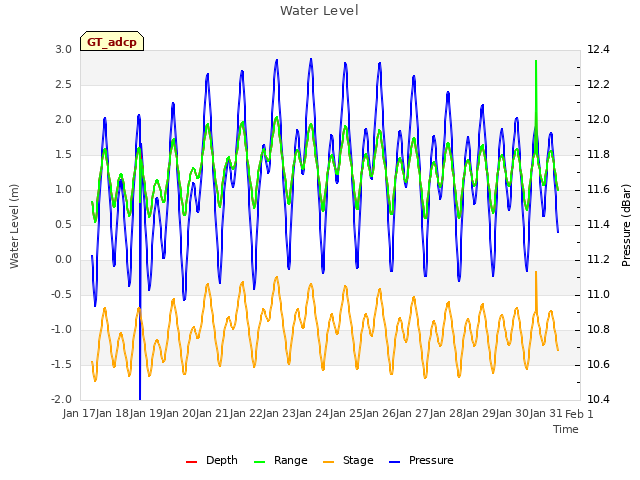
Task: Click the Jan 17 date tick label
Action: 79,413
